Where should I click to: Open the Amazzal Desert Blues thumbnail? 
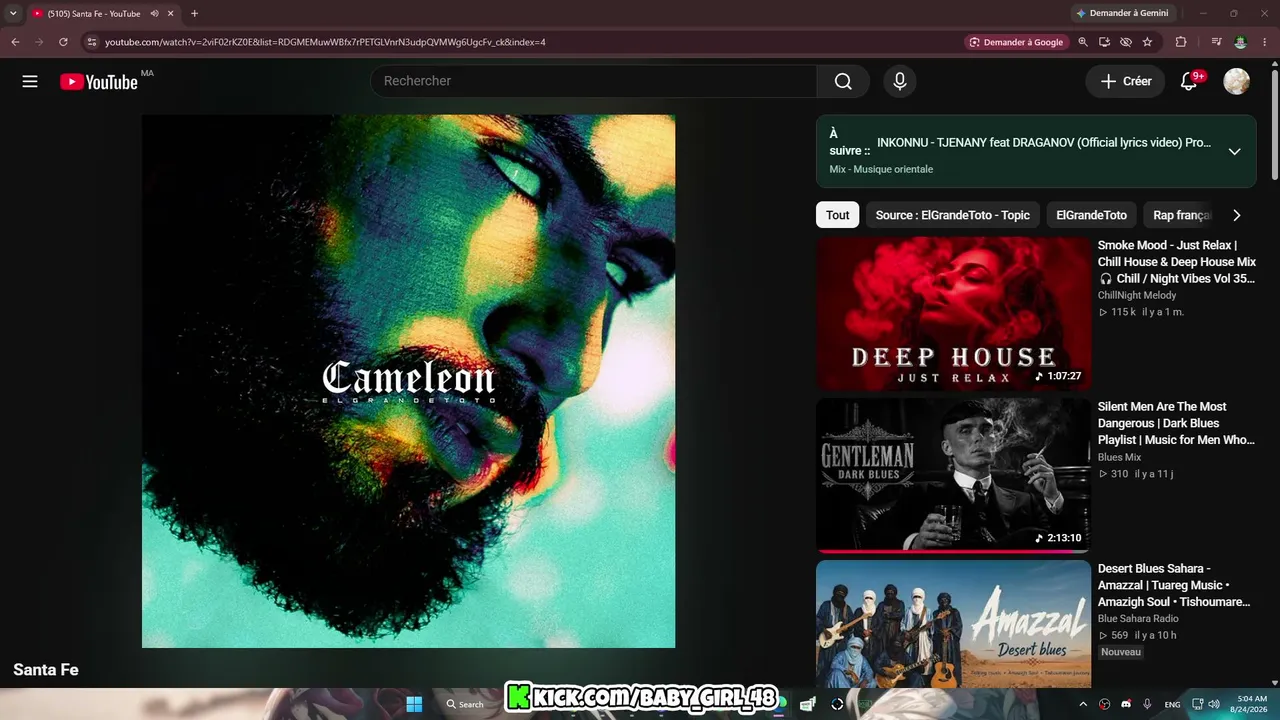[x=953, y=624]
